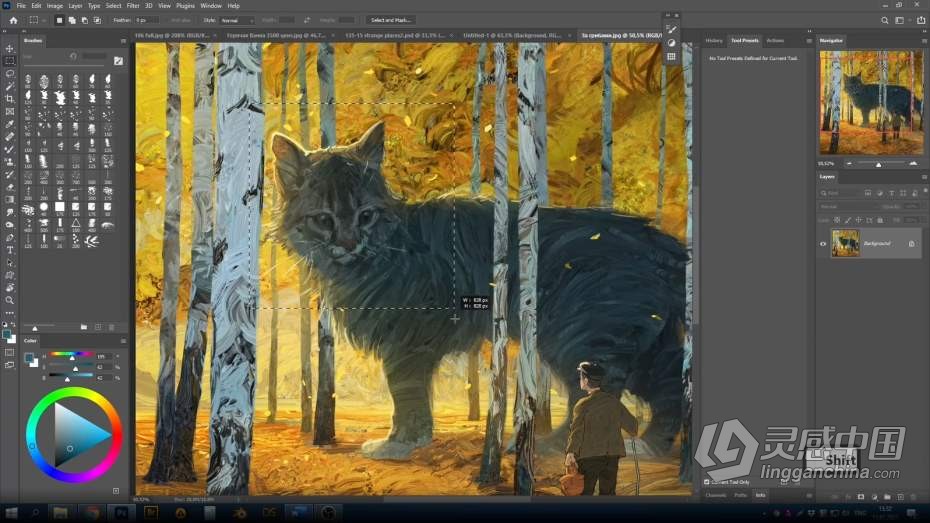The height and width of the screenshot is (523, 930).
Task: Click the Navigator zoom slider
Action: tap(881, 164)
